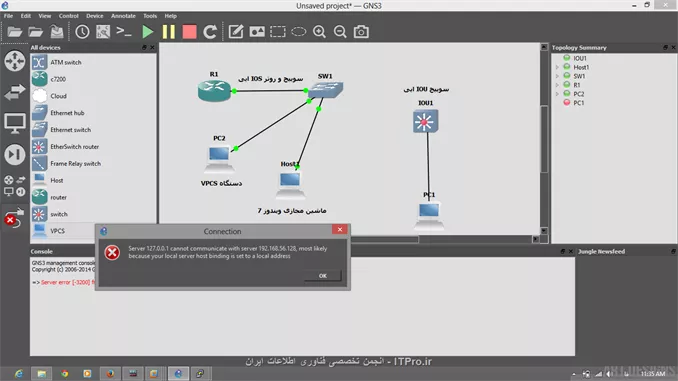Open the snapshot clock icon
Screen dimensions: 678x381
pos(82,32)
